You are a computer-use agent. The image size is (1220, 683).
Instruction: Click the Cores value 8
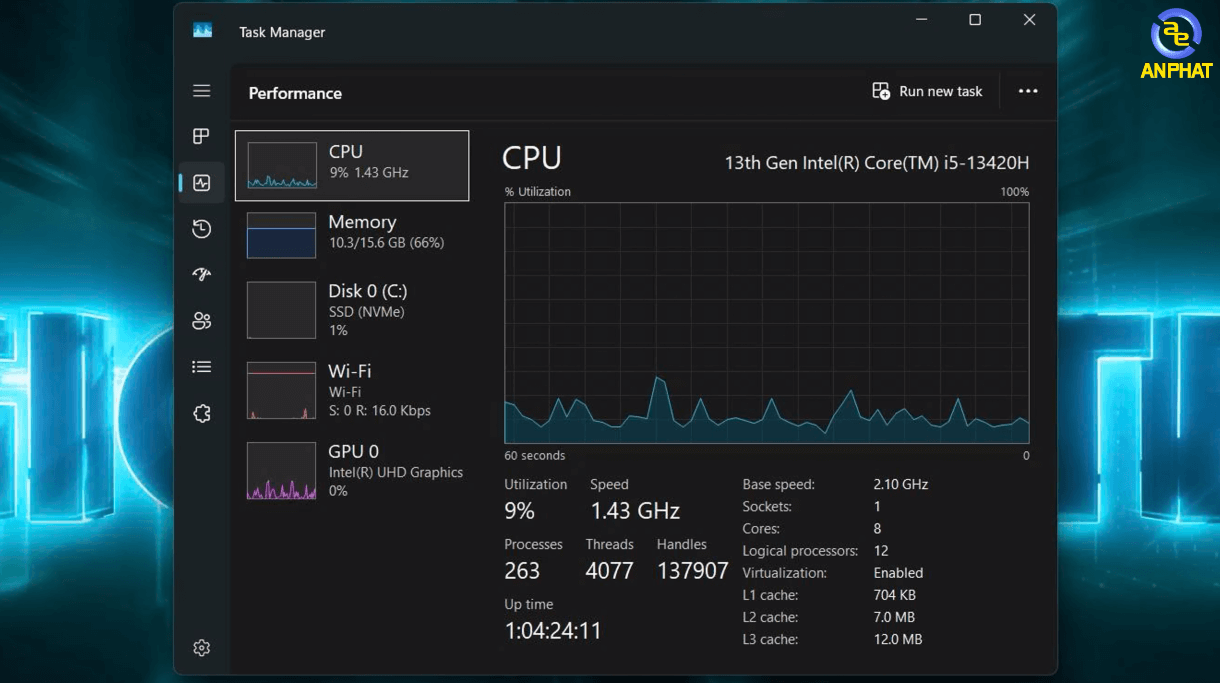(x=878, y=529)
